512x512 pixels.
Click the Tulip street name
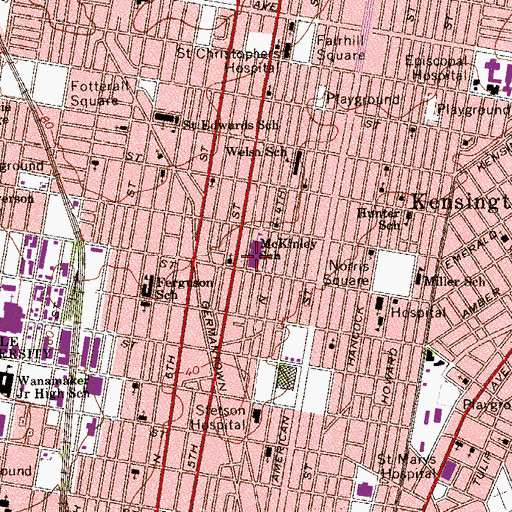482,467
